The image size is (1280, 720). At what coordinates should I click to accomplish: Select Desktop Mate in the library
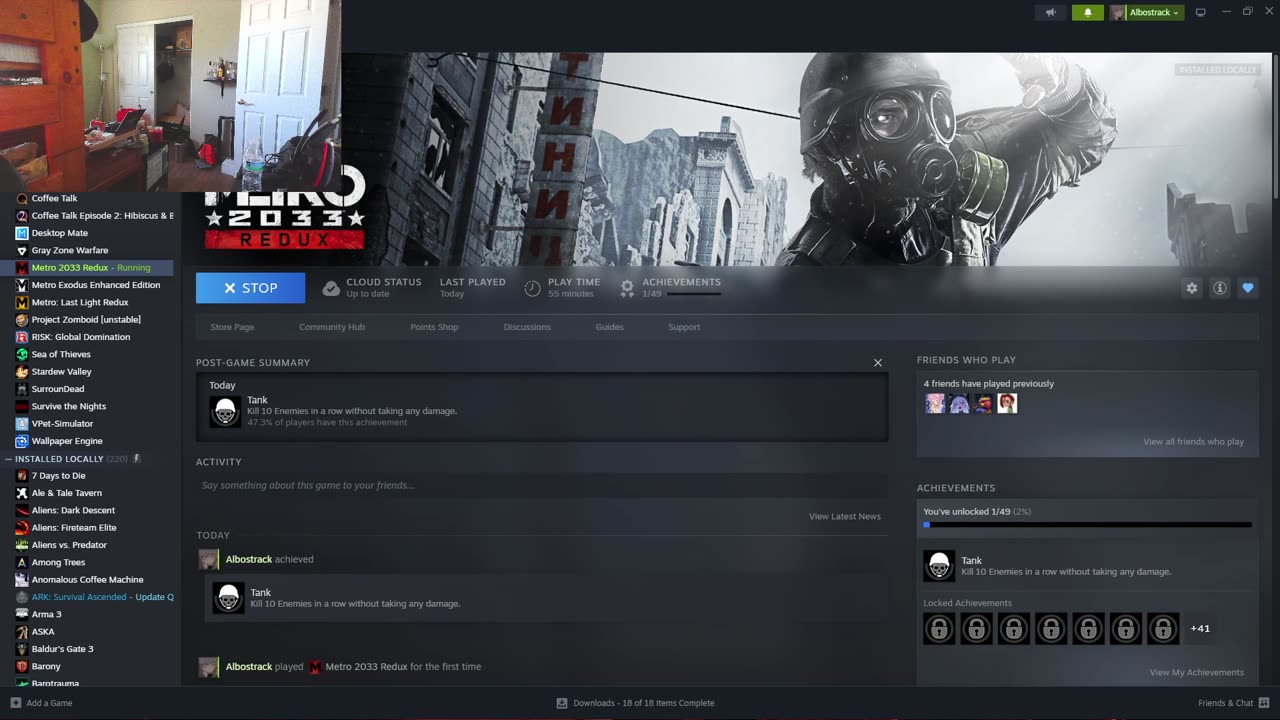59,233
